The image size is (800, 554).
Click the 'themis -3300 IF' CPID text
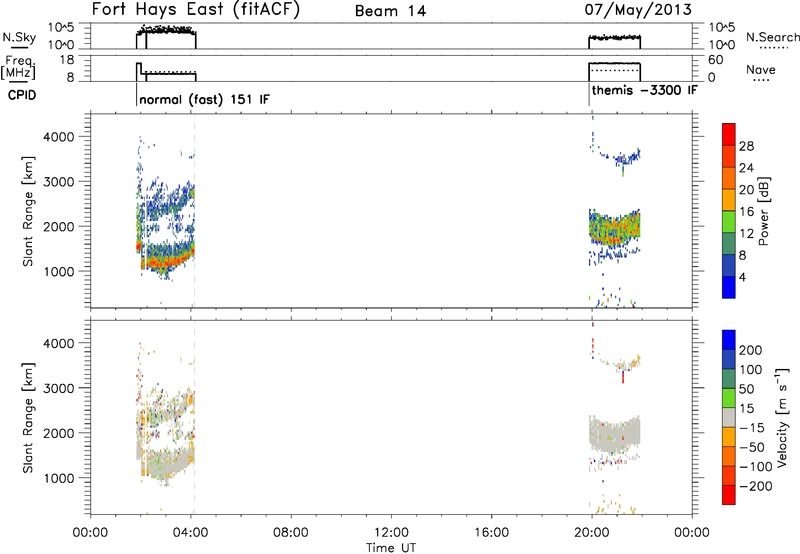click(644, 90)
